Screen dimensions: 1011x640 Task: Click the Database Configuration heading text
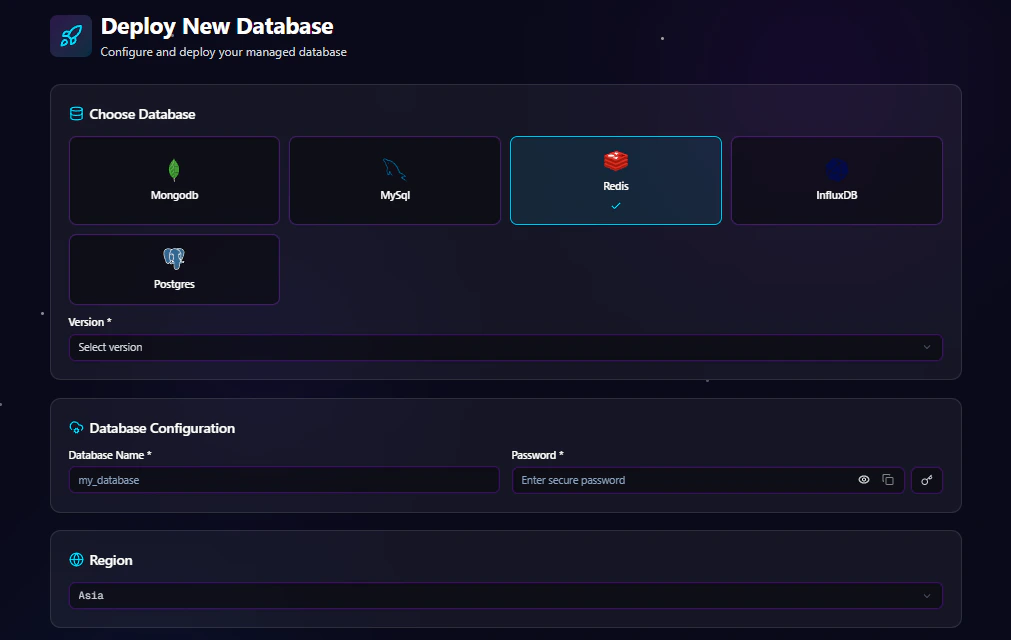[x=162, y=428]
